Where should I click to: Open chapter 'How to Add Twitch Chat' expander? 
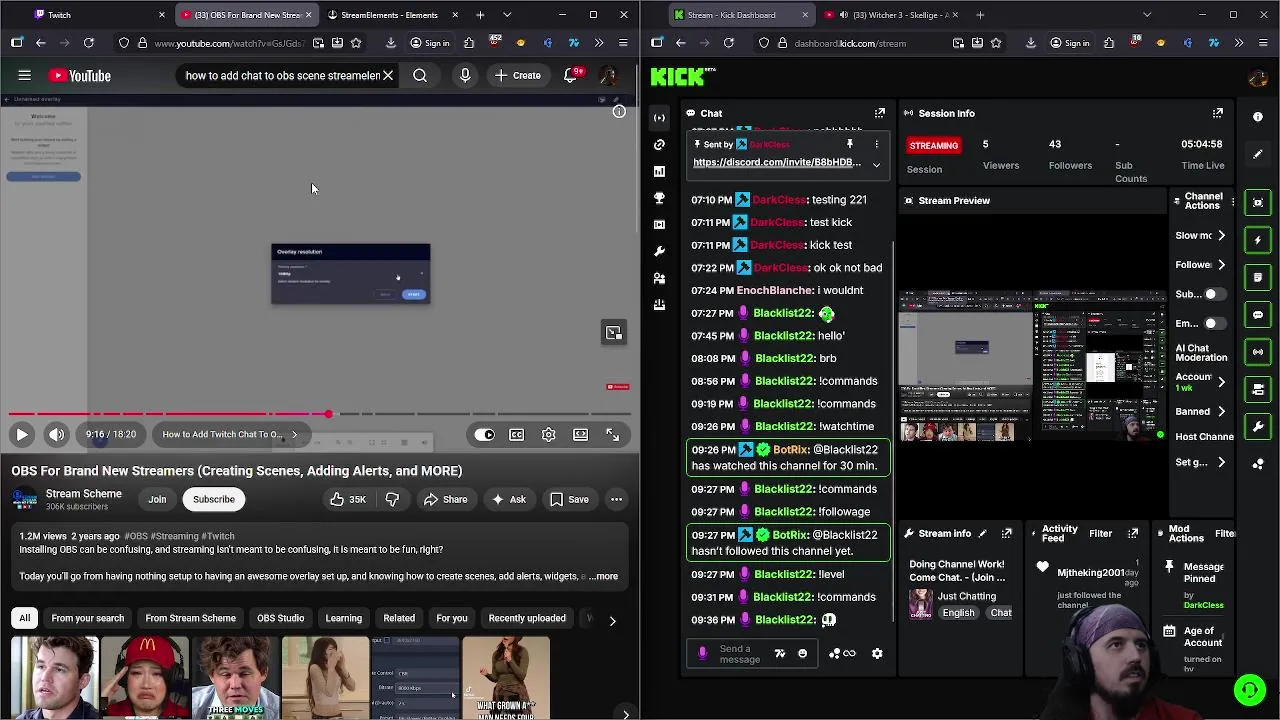click(x=229, y=434)
